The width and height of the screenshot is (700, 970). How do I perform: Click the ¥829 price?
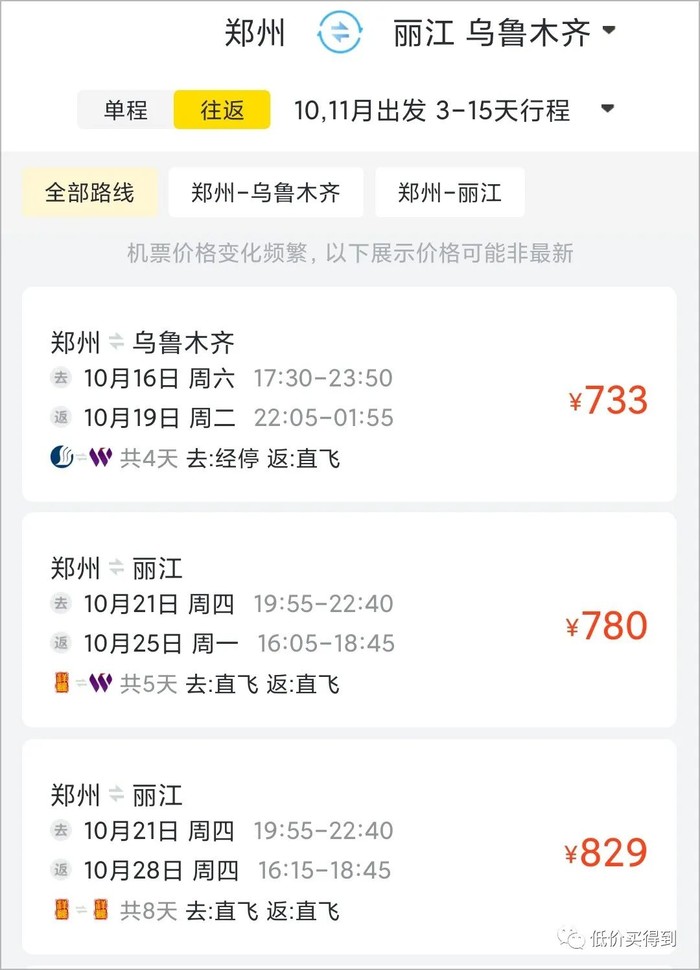point(607,853)
